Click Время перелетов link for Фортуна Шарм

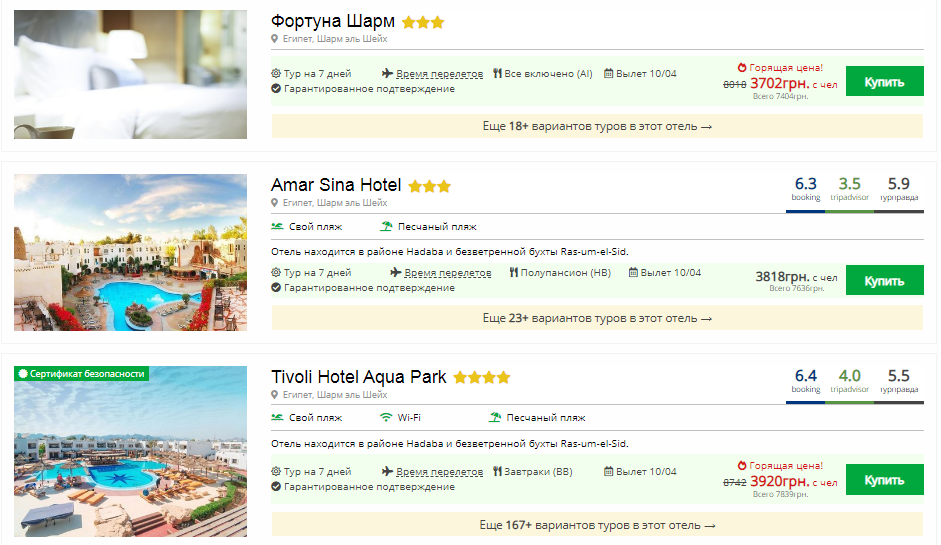[x=439, y=74]
